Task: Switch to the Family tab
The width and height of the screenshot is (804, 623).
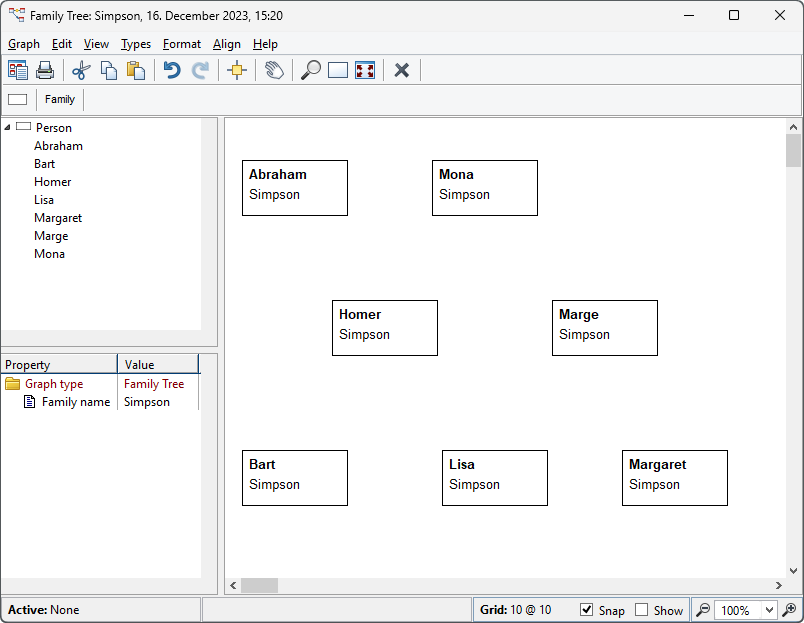Action: [59, 99]
